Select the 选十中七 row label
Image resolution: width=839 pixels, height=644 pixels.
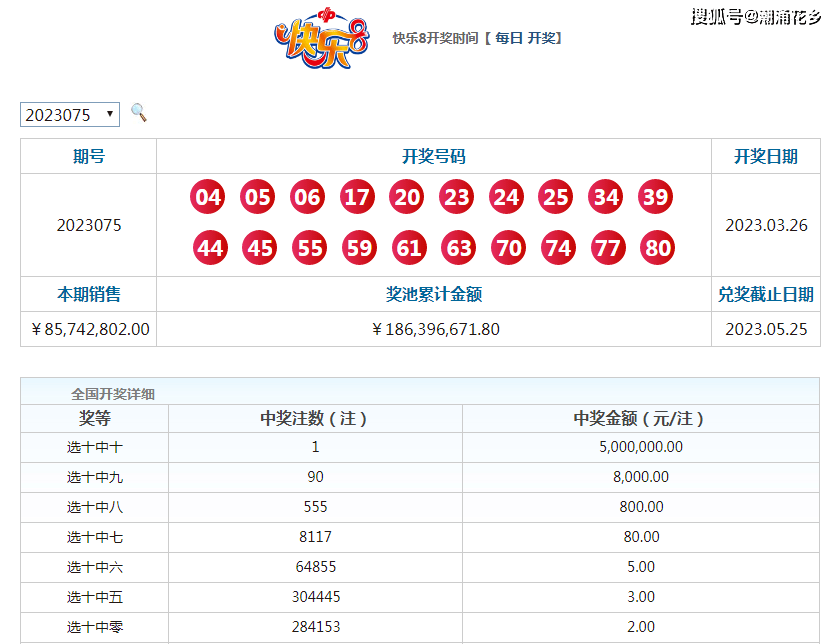point(95,537)
